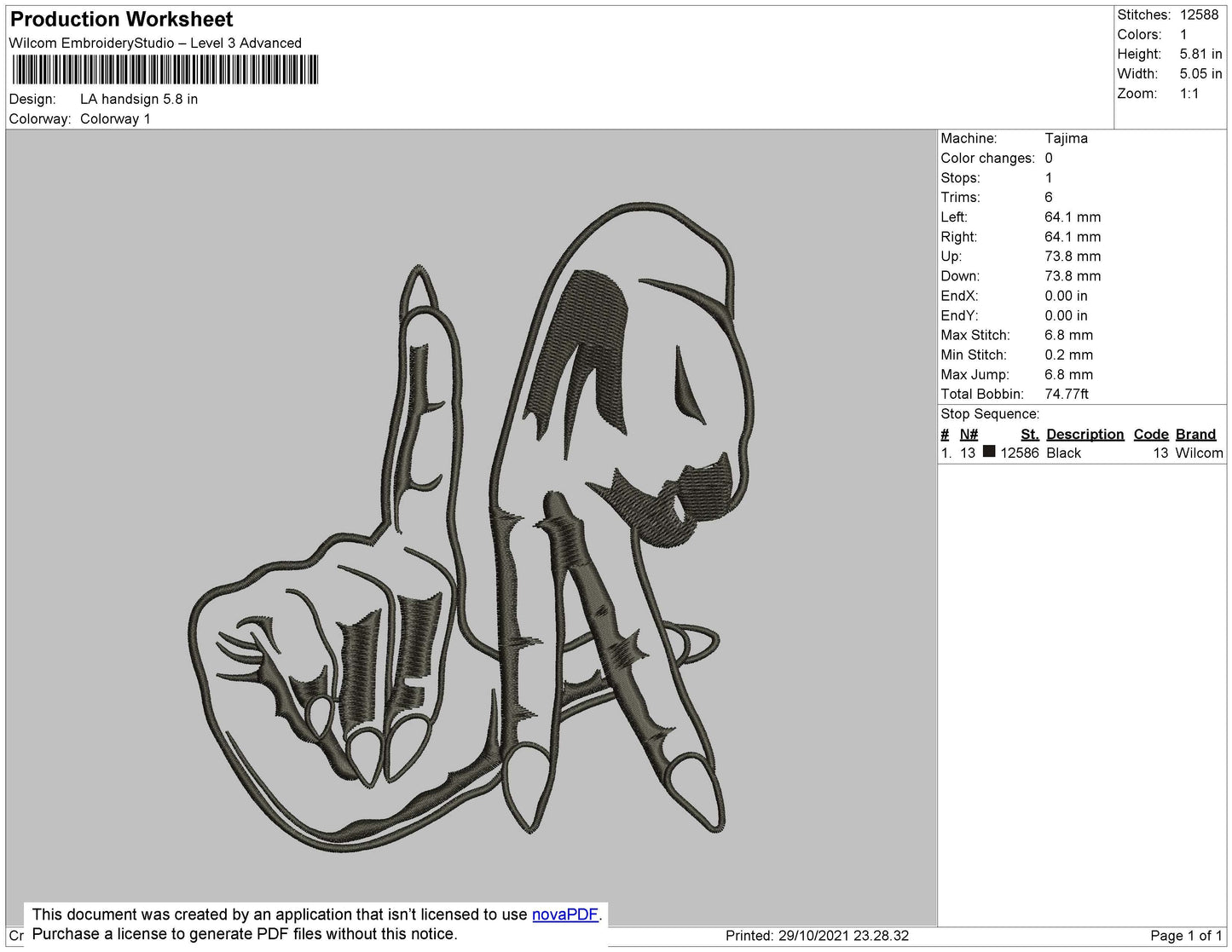Click the printed date '29/10/2021 23.28.32'

click(x=843, y=936)
